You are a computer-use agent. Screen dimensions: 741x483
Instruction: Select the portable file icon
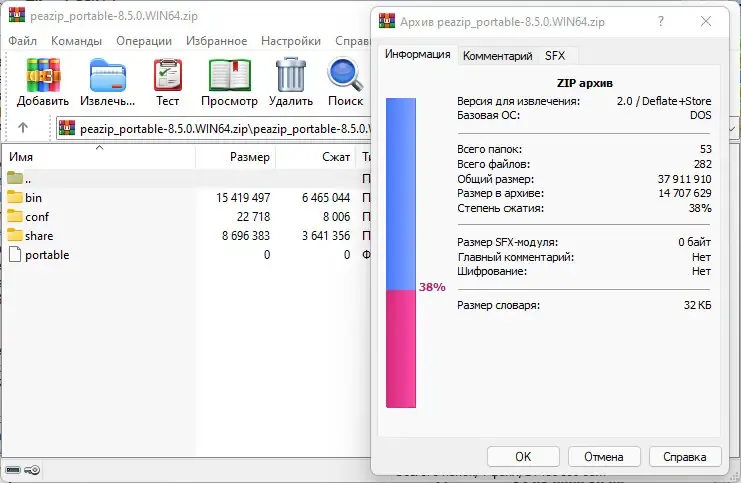(15, 254)
